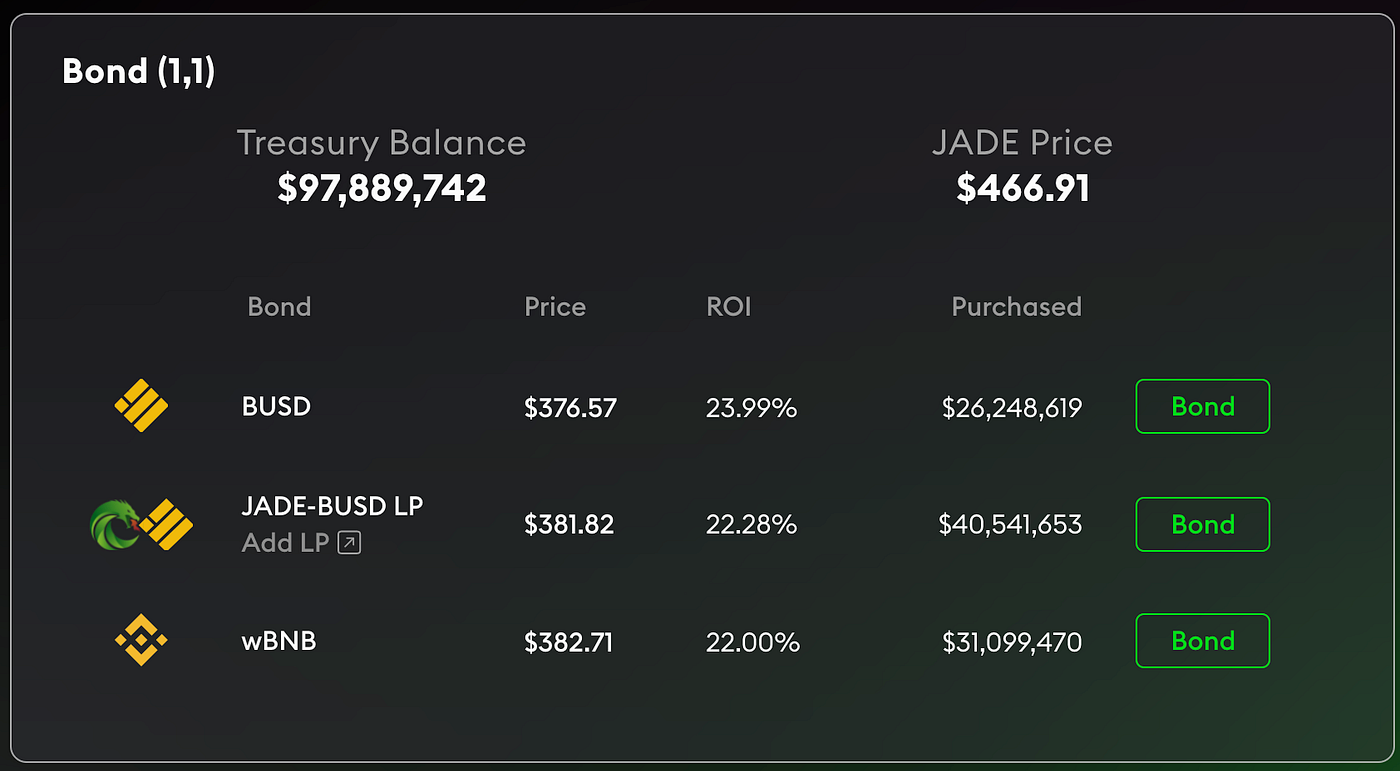This screenshot has width=1400, height=771.
Task: Click the JADE Price value $466.91
Action: [1022, 188]
